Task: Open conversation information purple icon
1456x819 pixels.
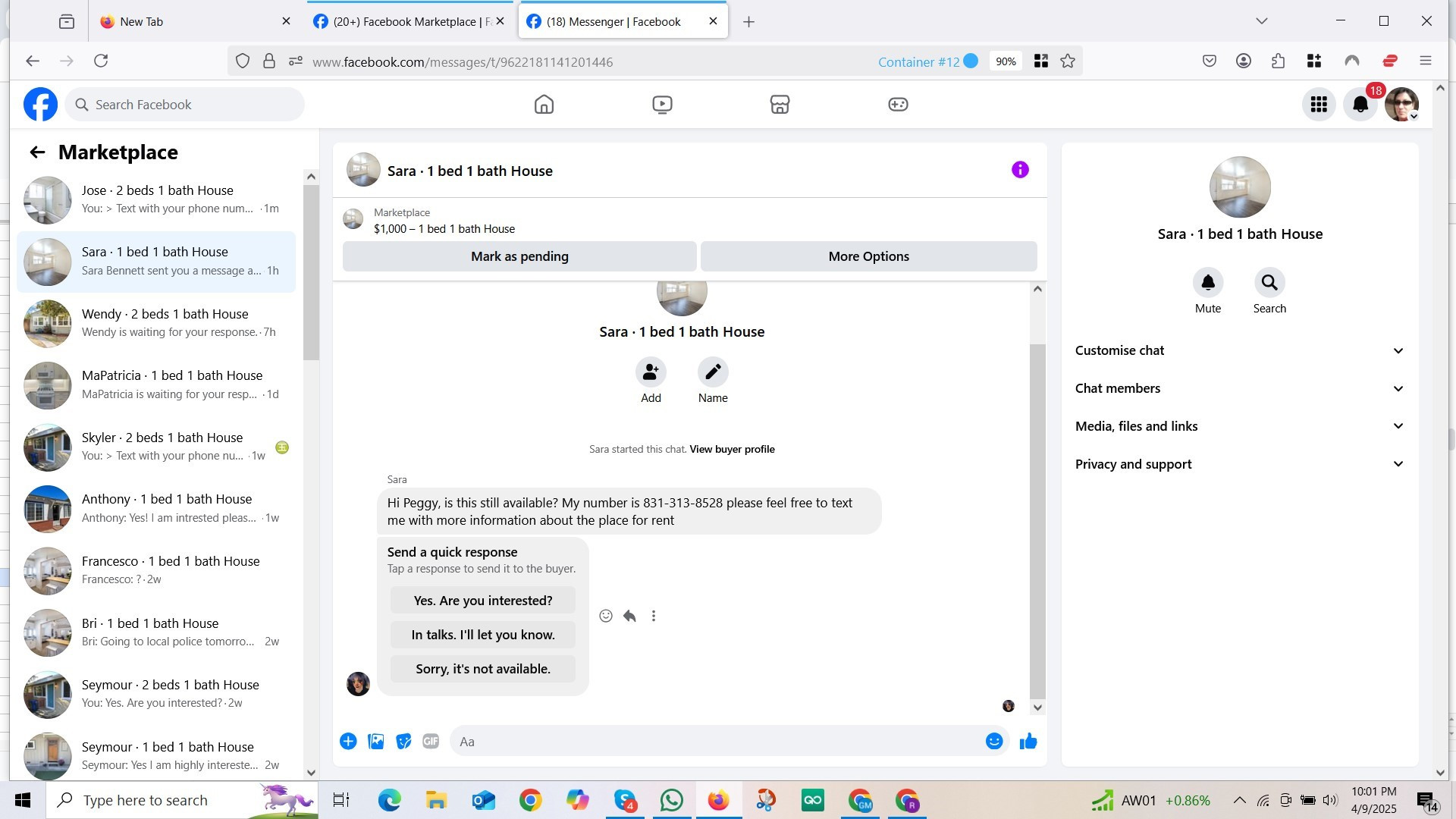Action: pyautogui.click(x=1020, y=170)
